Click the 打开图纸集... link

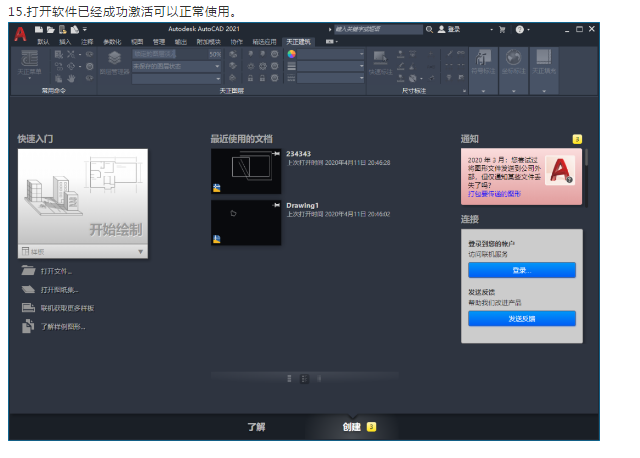[x=60, y=290]
